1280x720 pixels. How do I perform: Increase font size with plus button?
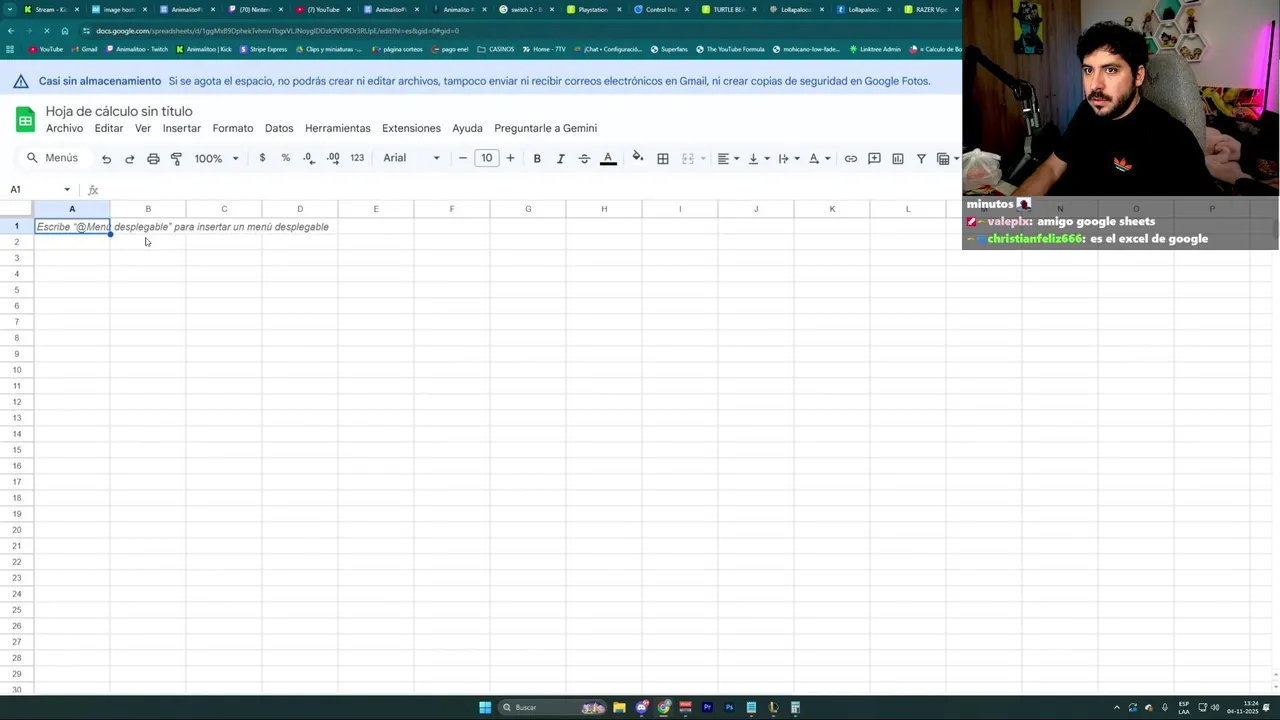510,158
